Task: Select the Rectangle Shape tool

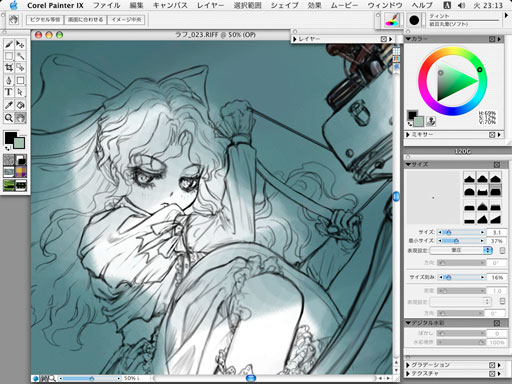Action: [20, 80]
